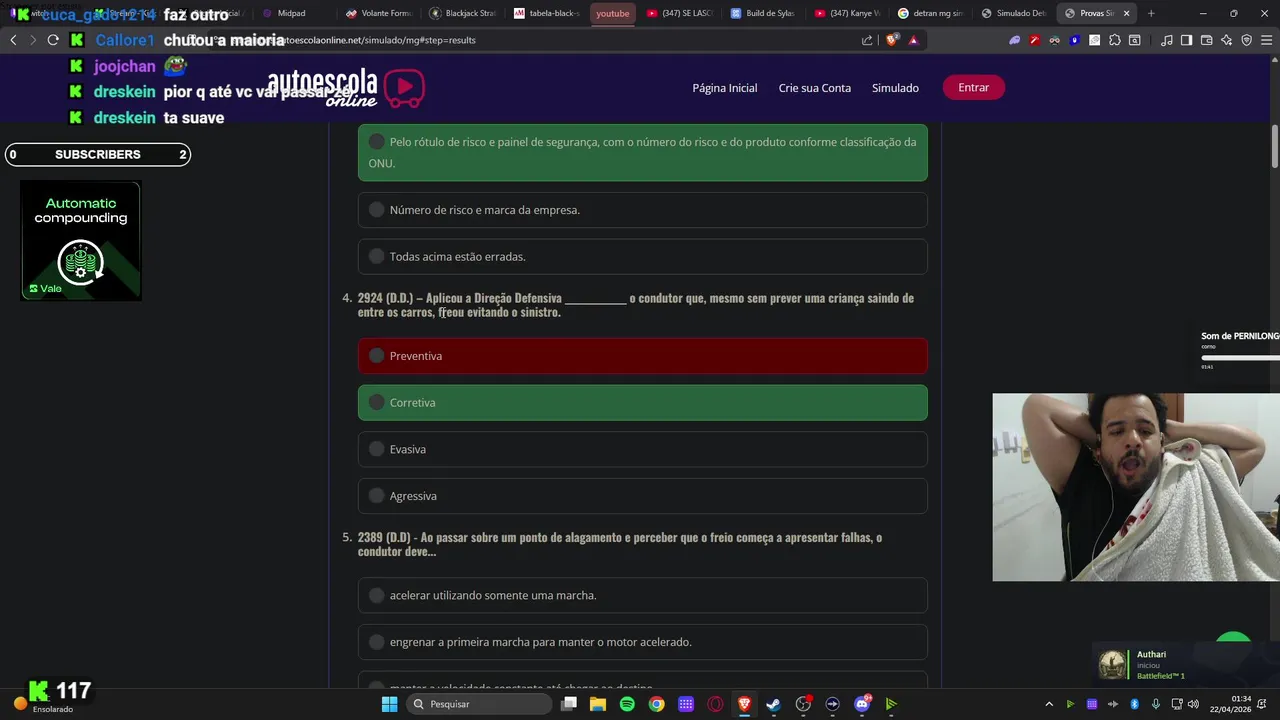Screen dimensions: 1280x720
Task: Switch to 'Build de Sylas' tab
Action: point(763,13)
